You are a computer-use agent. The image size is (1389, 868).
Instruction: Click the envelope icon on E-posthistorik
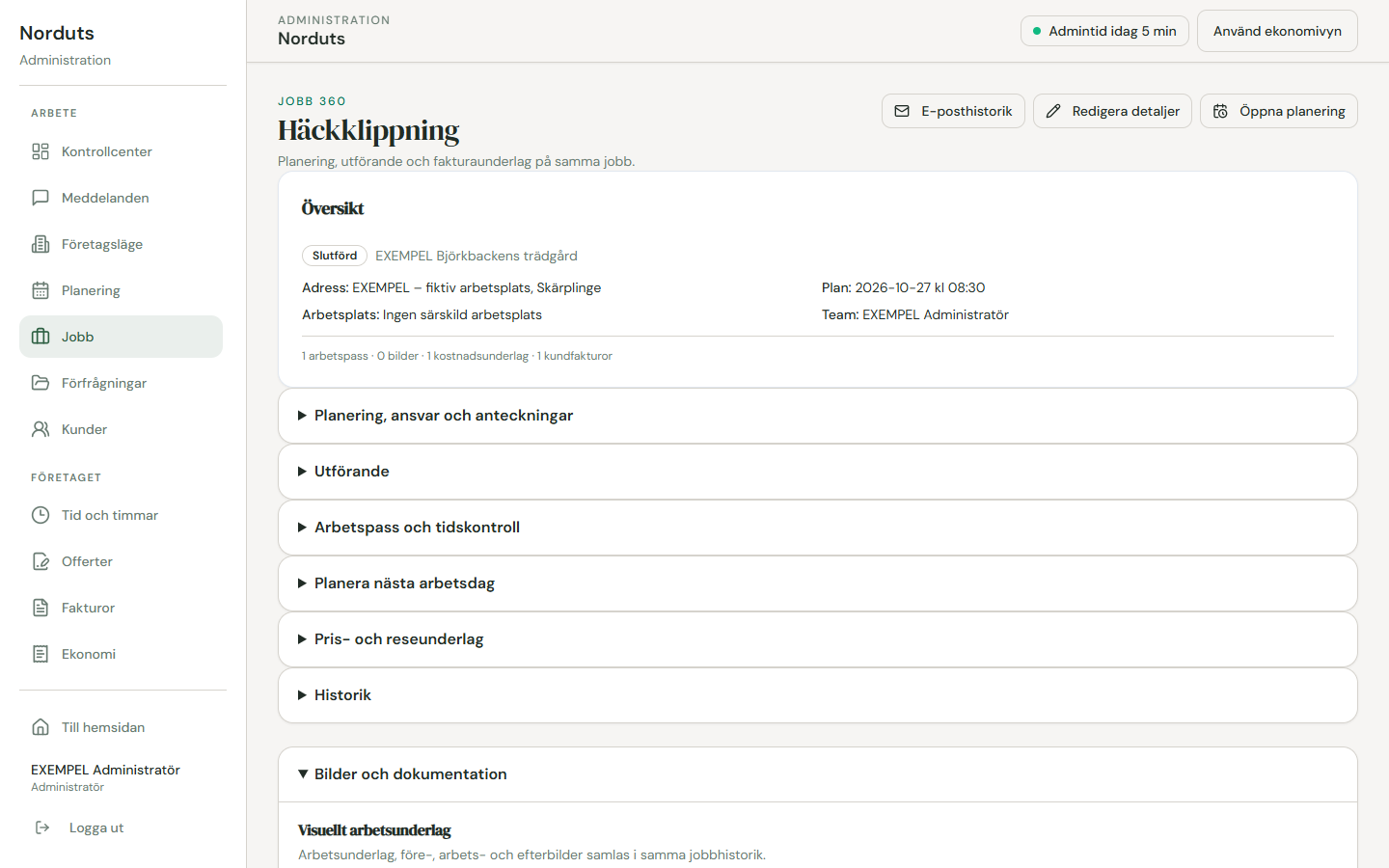pos(902,111)
